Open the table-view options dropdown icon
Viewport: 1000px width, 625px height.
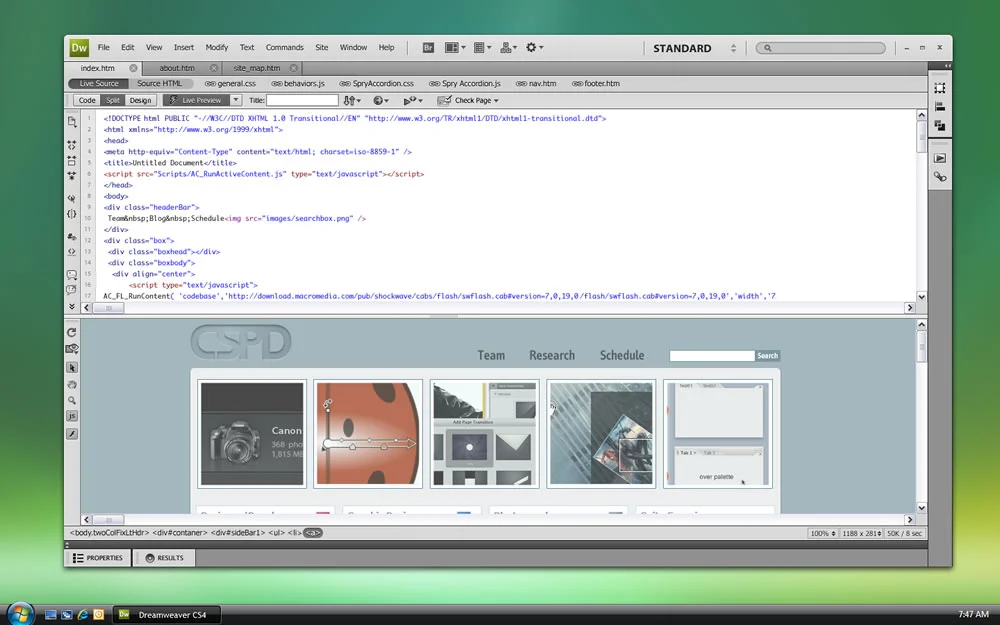(x=483, y=48)
